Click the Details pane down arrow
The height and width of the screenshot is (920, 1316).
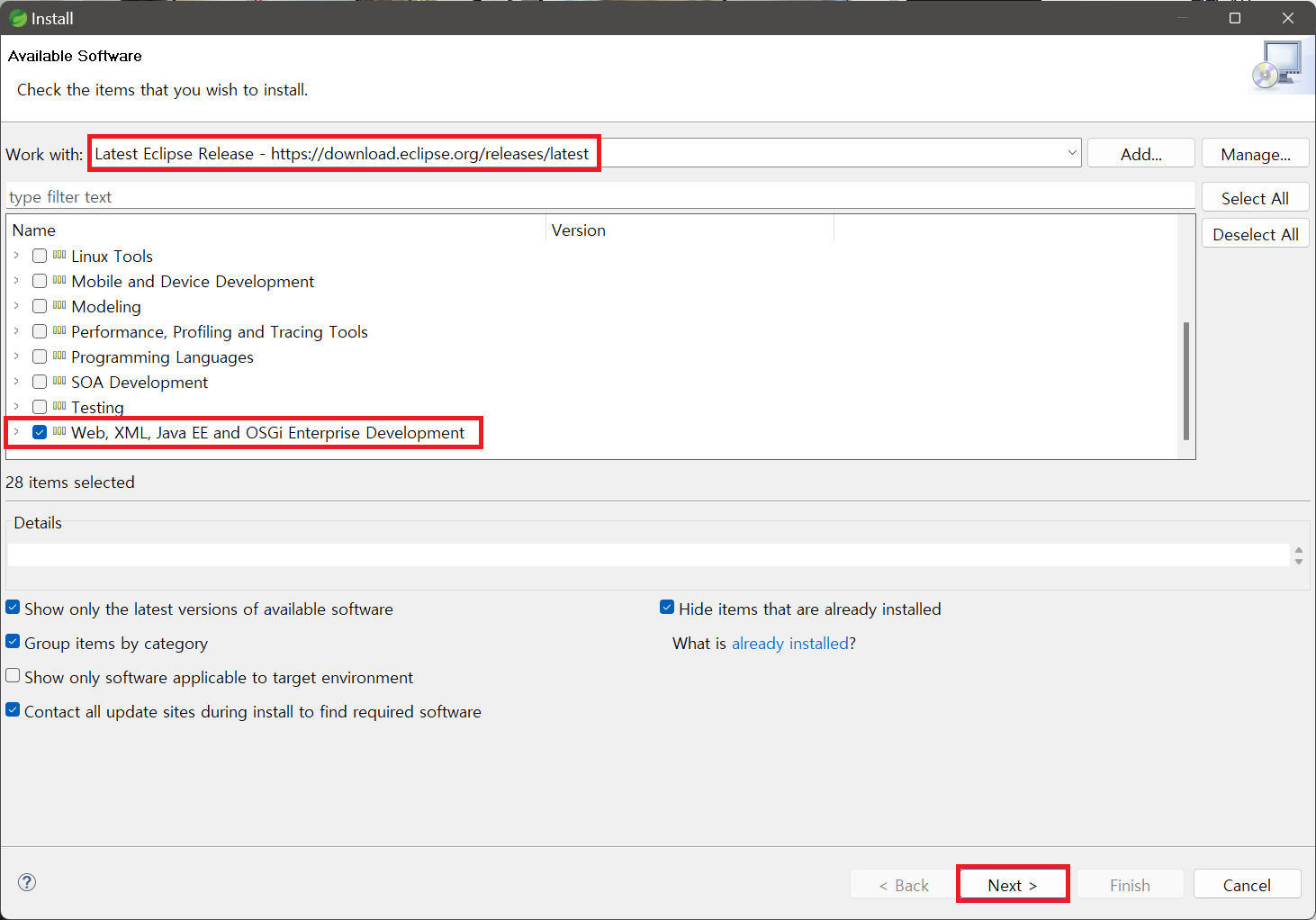click(1299, 561)
